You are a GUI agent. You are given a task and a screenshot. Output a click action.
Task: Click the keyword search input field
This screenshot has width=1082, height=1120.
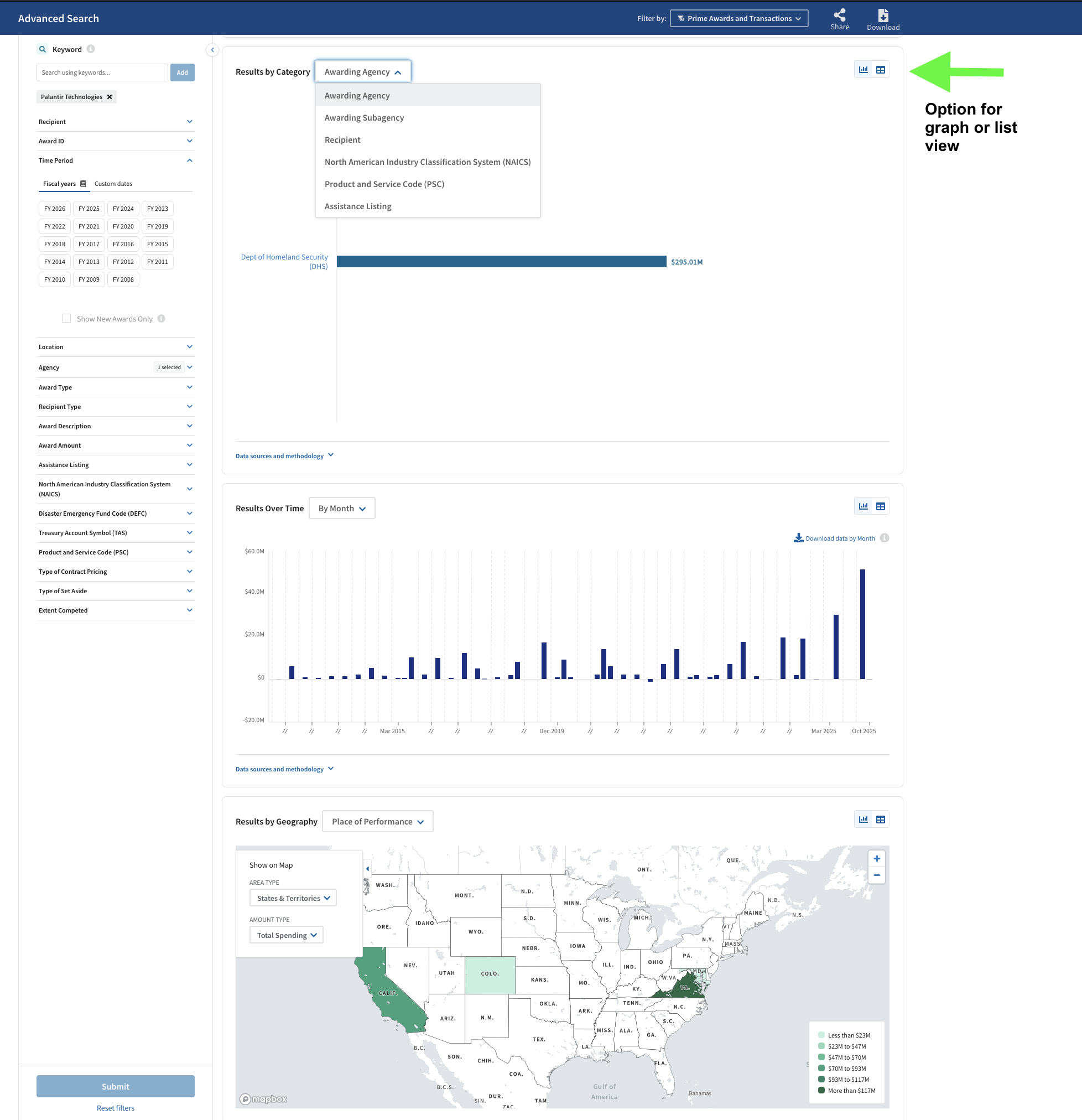[x=102, y=72]
